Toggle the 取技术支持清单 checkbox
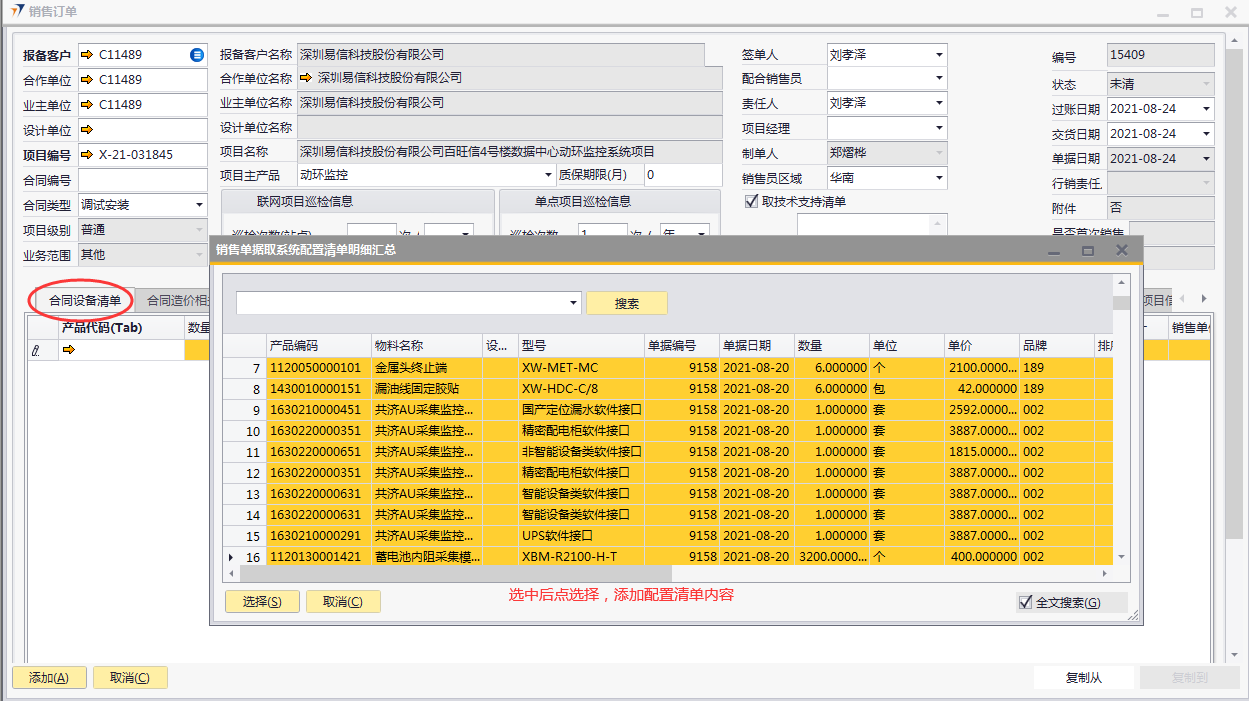 point(752,201)
